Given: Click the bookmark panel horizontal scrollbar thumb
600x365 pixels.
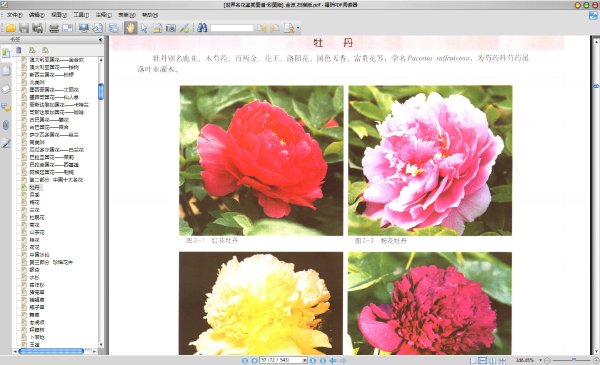Looking at the screenshot, I should pyautogui.click(x=51, y=351).
